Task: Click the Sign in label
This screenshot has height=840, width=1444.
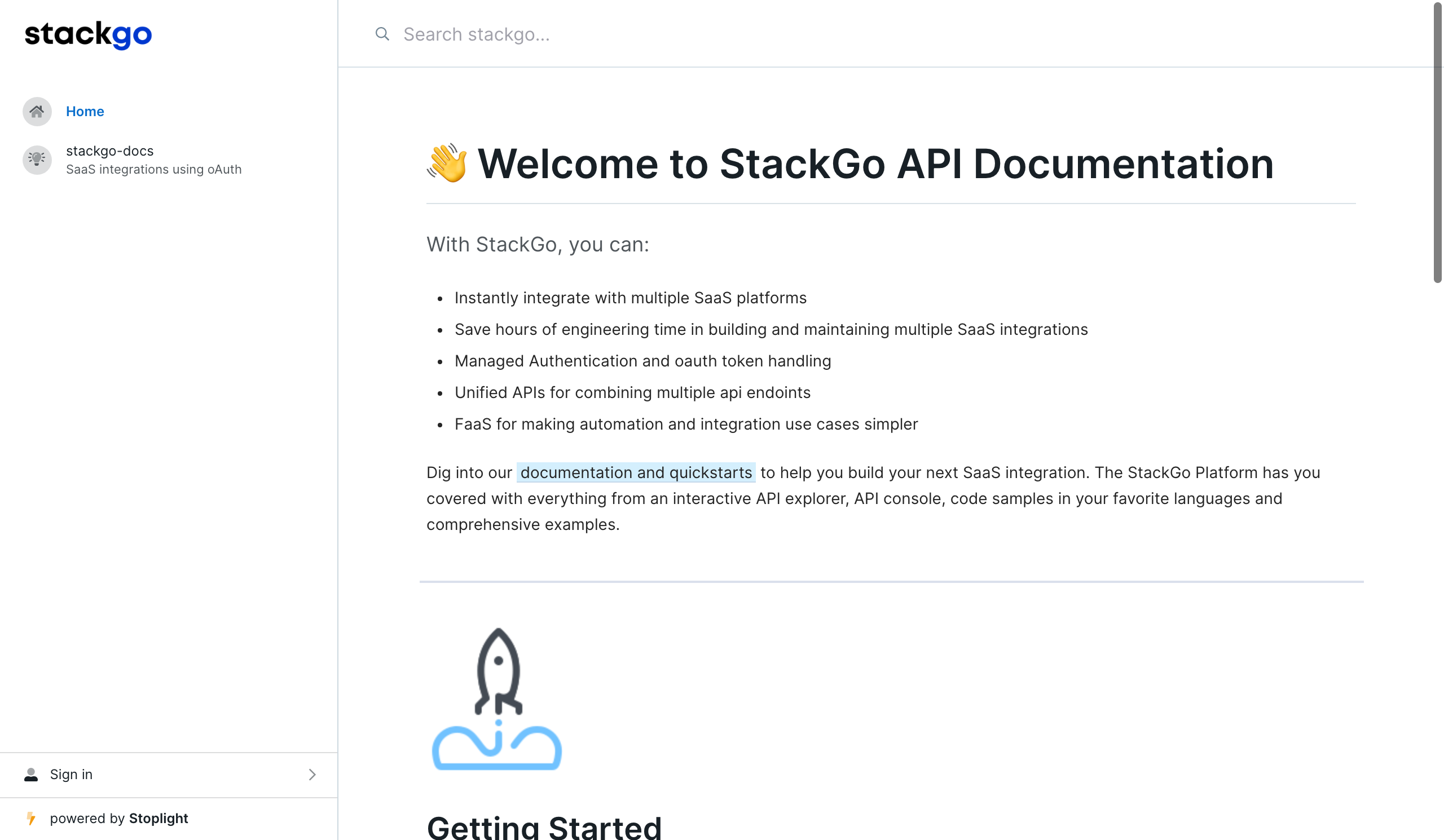Action: [71, 774]
